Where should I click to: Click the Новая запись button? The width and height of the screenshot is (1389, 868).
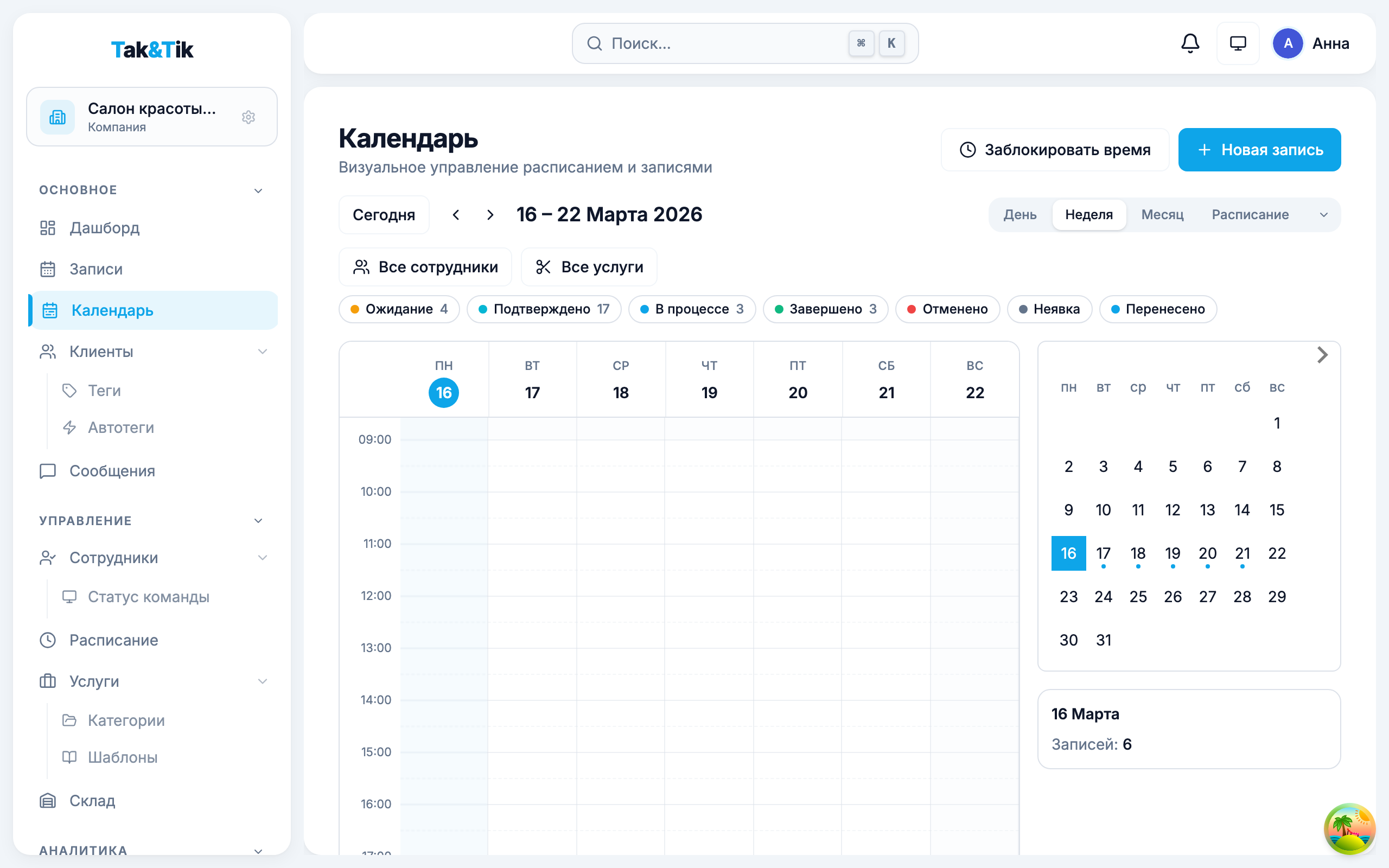[1260, 150]
